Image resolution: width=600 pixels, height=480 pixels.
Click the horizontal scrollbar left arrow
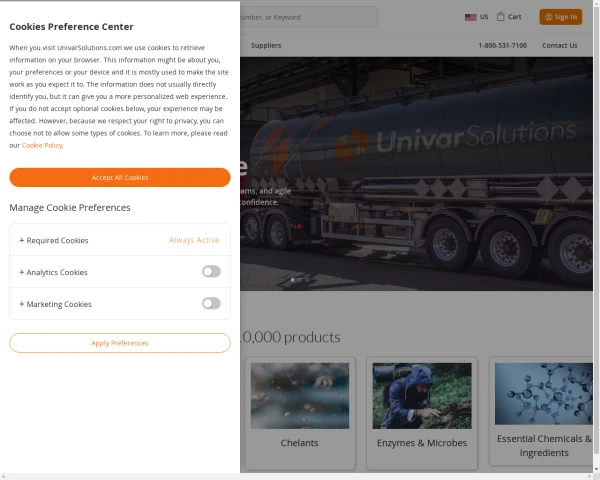(x=3, y=476)
